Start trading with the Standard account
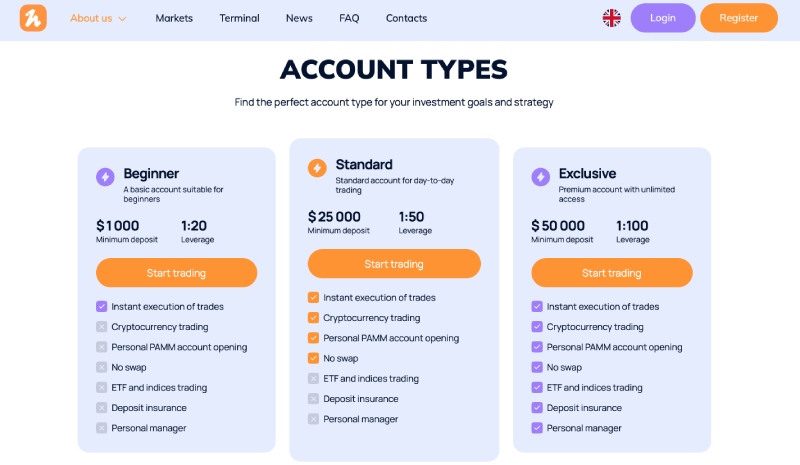This screenshot has width=800, height=465. (x=394, y=264)
